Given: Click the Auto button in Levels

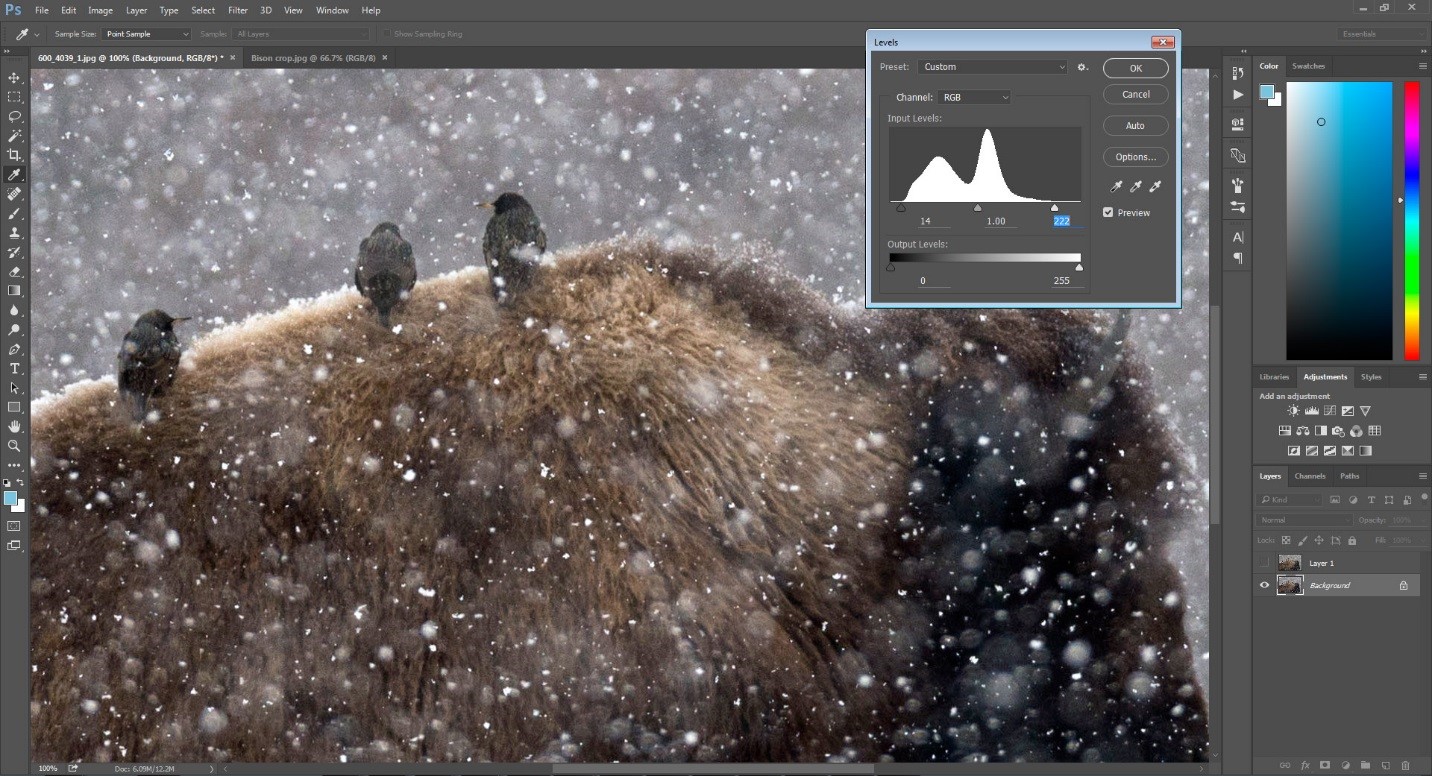Looking at the screenshot, I should pyautogui.click(x=1135, y=126).
